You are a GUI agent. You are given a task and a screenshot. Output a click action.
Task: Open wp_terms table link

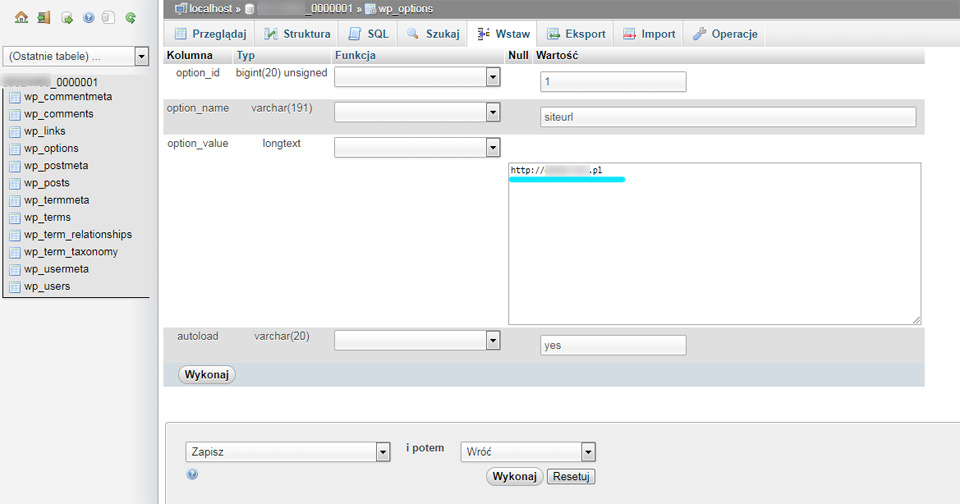pos(47,217)
